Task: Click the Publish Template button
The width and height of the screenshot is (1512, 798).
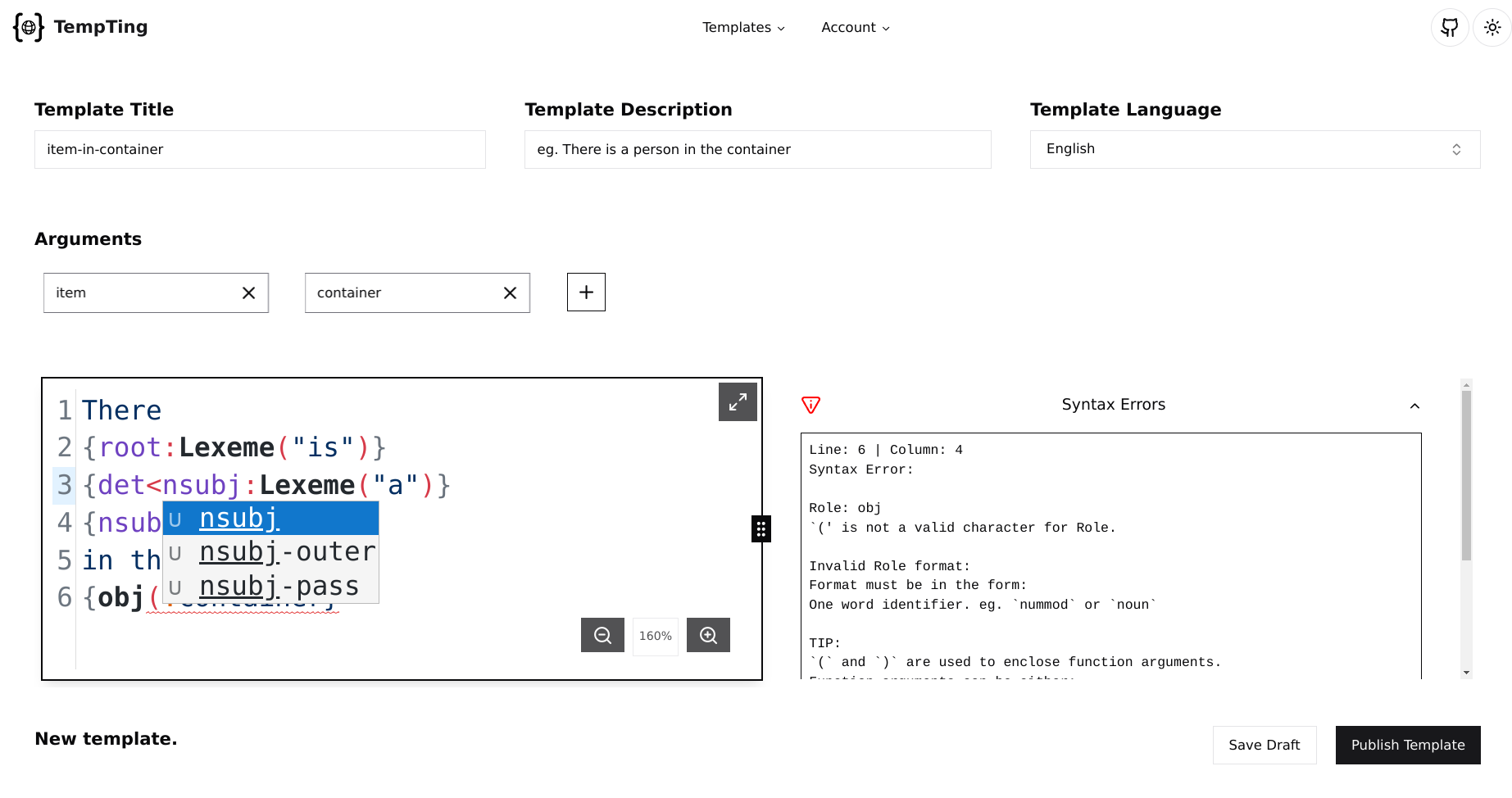Action: coord(1407,745)
